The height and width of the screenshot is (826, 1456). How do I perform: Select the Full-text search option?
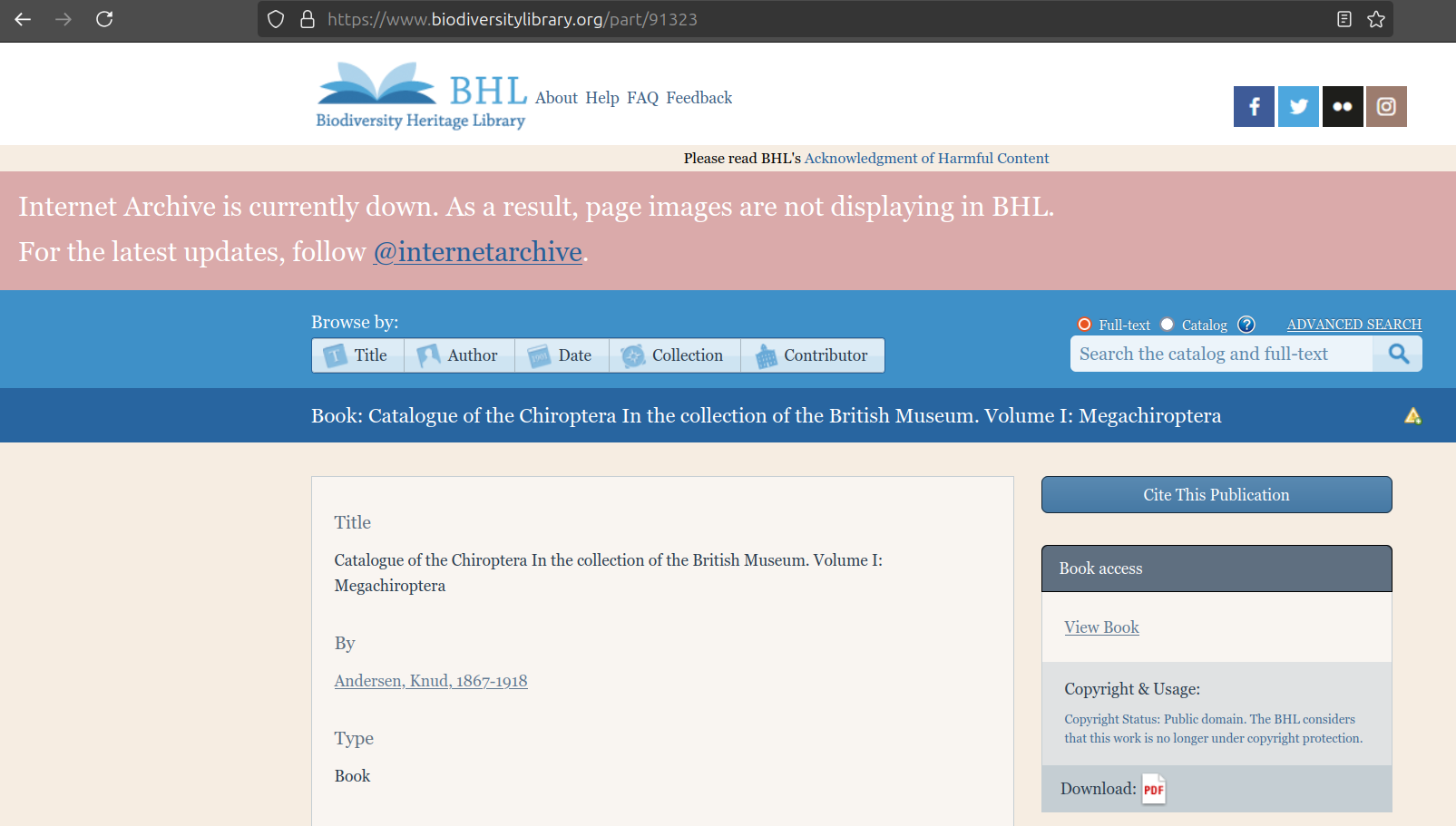1084,324
